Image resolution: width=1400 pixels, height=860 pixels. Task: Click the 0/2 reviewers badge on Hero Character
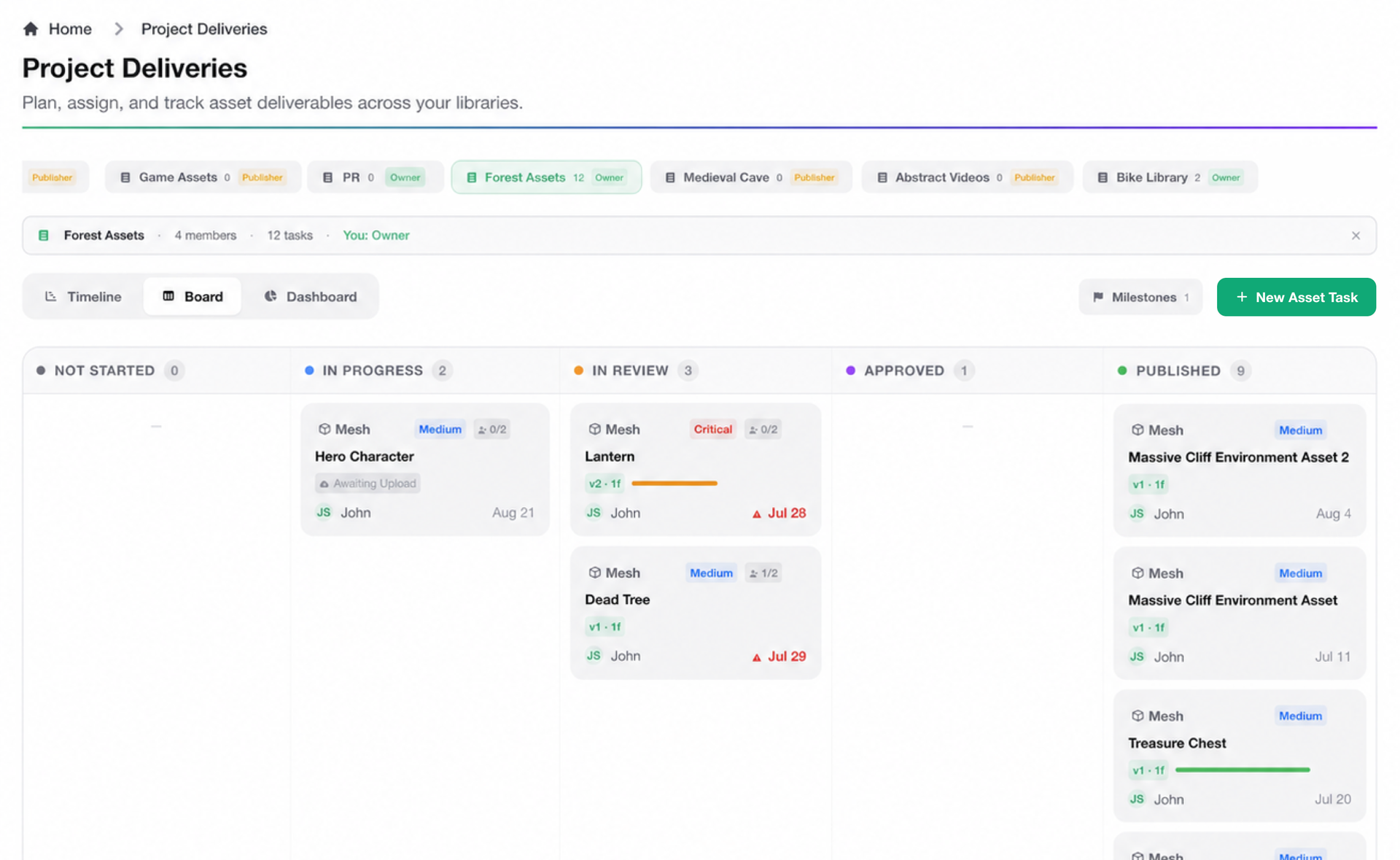click(x=492, y=429)
